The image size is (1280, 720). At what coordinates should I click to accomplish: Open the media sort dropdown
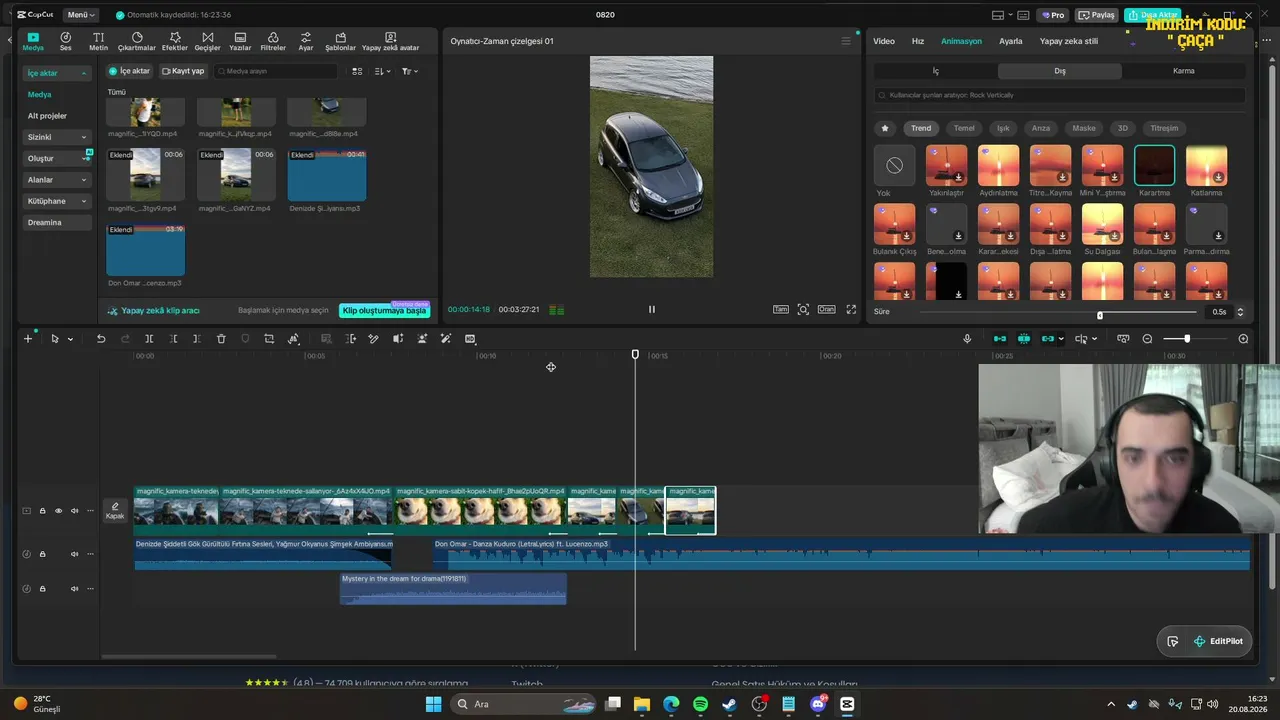[383, 71]
